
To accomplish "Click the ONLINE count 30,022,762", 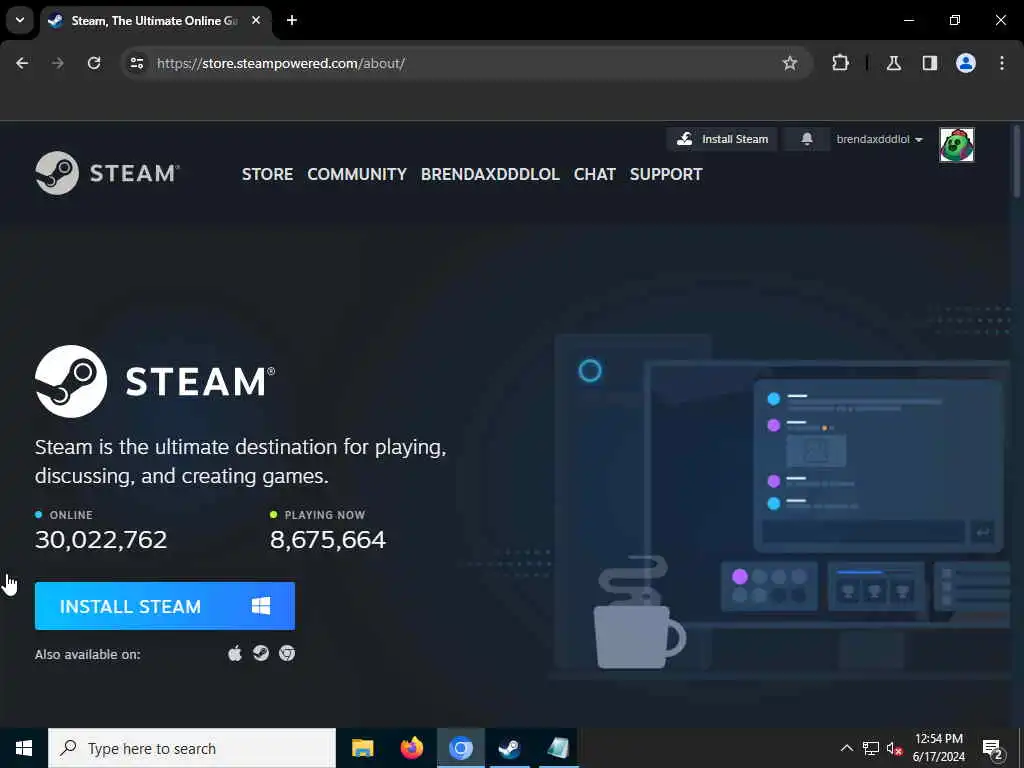I will [x=101, y=539].
